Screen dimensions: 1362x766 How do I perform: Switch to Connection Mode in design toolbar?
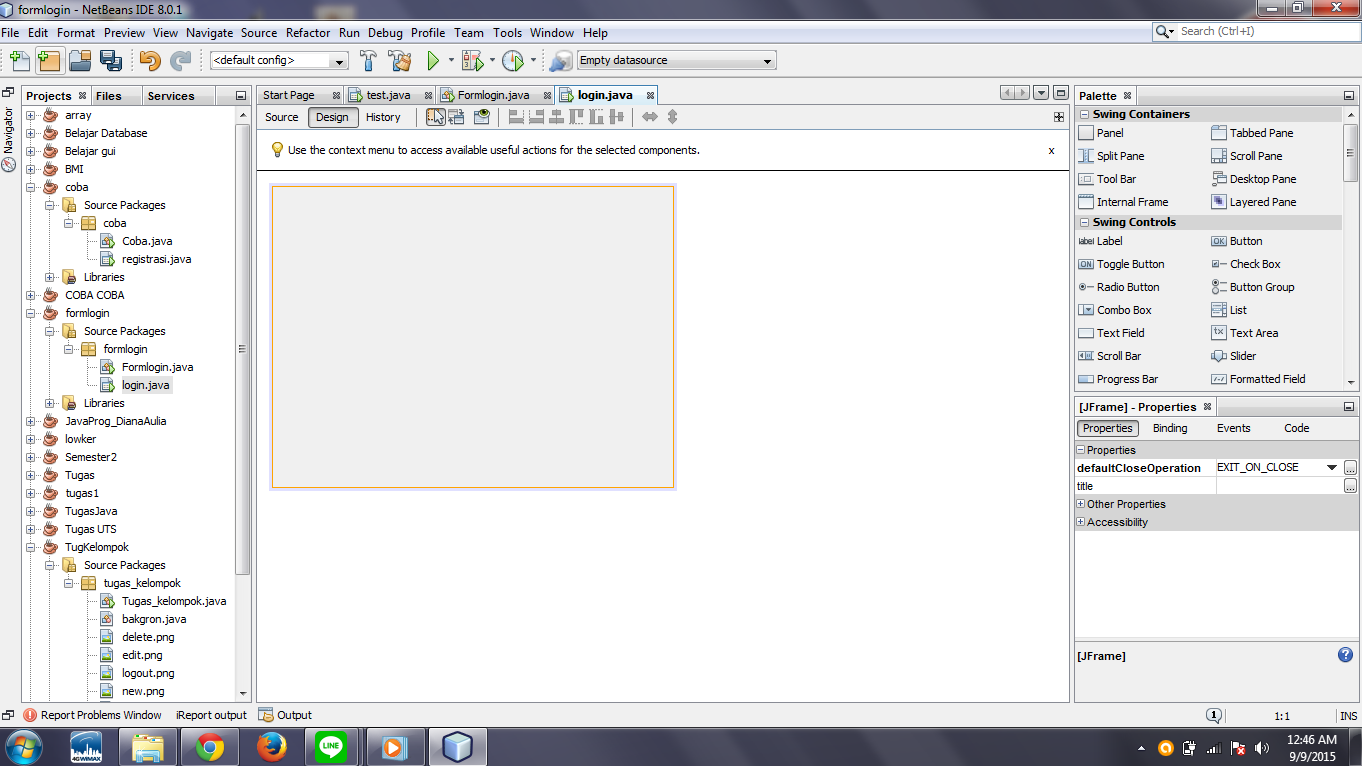pyautogui.click(x=455, y=117)
